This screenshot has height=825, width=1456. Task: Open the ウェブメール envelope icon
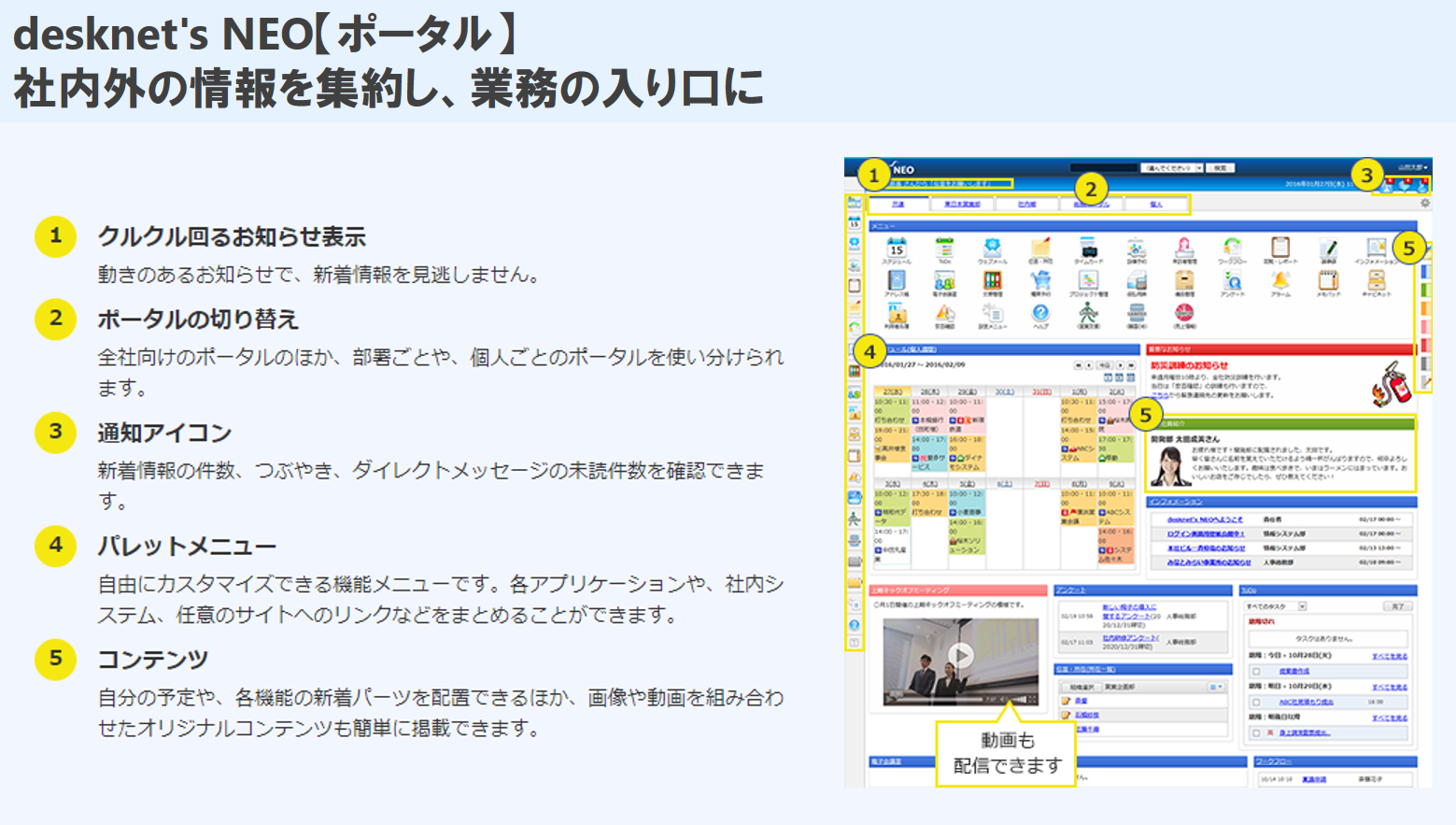tap(992, 249)
